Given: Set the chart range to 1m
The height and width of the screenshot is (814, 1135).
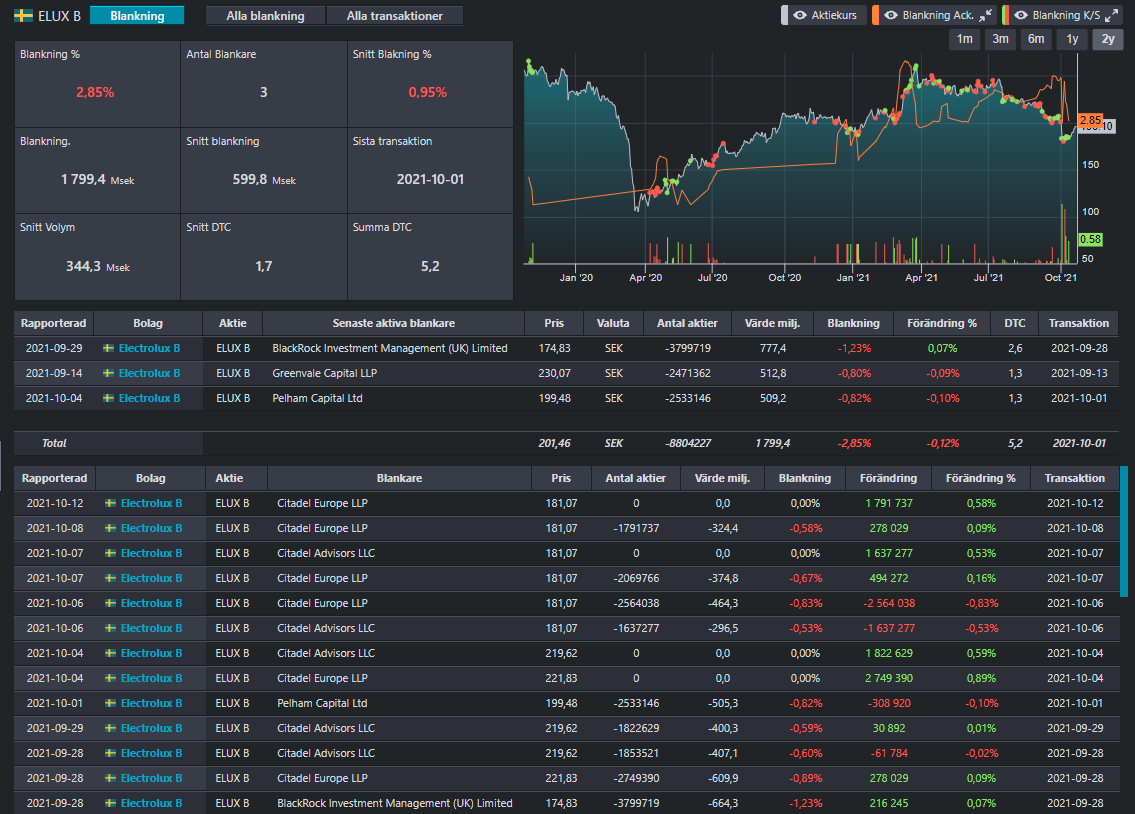Looking at the screenshot, I should pyautogui.click(x=964, y=39).
